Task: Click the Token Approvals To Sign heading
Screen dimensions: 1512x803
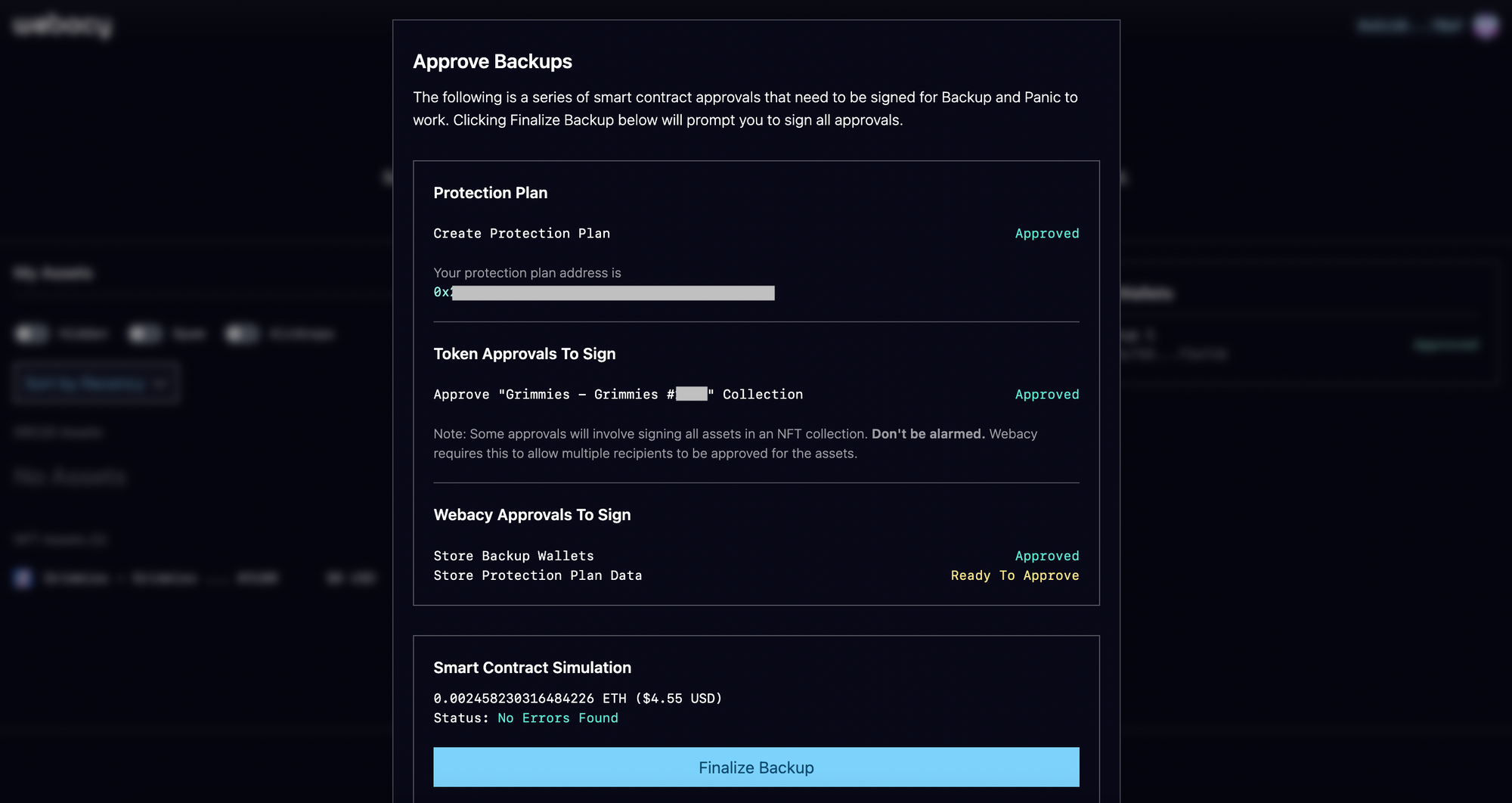Action: coord(524,354)
